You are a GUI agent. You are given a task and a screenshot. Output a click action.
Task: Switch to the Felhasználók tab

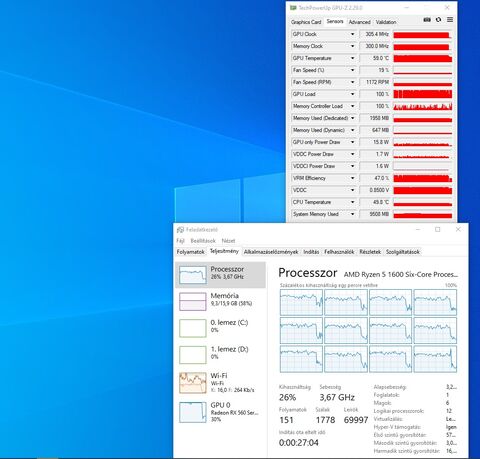pyautogui.click(x=339, y=252)
